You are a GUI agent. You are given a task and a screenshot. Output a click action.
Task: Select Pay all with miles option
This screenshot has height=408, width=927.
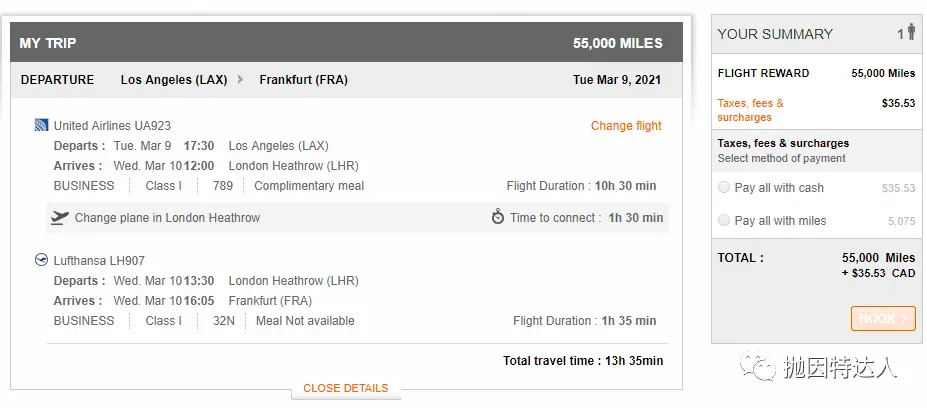coord(724,221)
